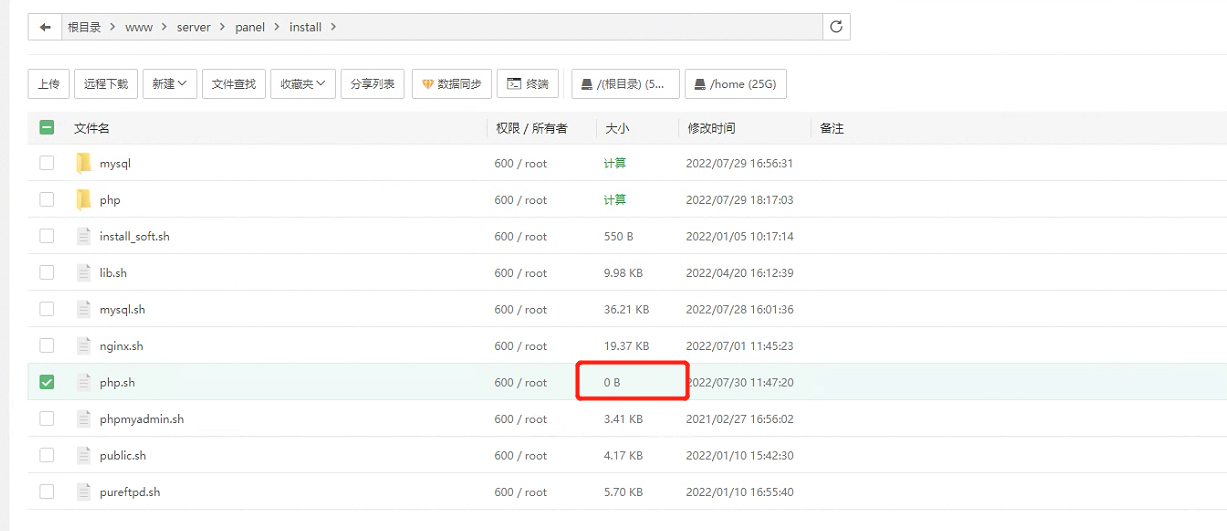Toggle the select-all files checkbox
1227x531 pixels.
tap(47, 127)
